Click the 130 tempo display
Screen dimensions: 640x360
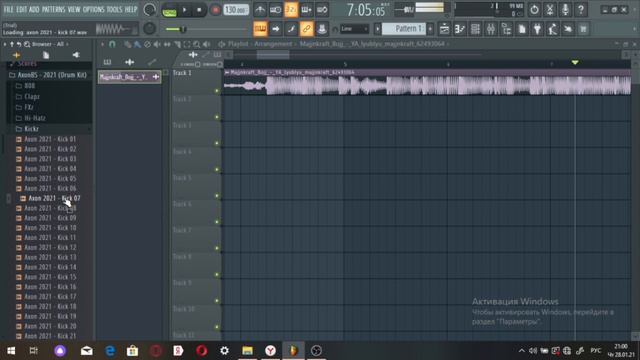[236, 10]
